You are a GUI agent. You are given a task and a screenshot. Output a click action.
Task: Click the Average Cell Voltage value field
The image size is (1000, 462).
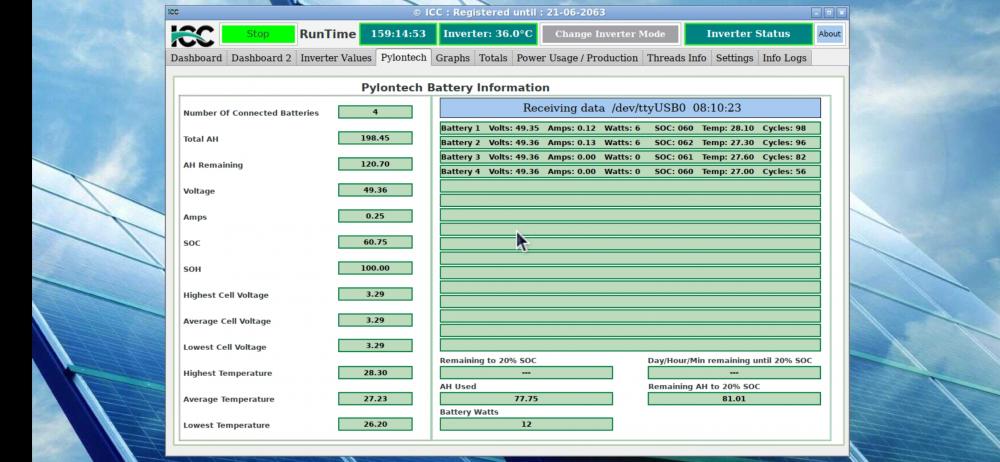coord(375,320)
